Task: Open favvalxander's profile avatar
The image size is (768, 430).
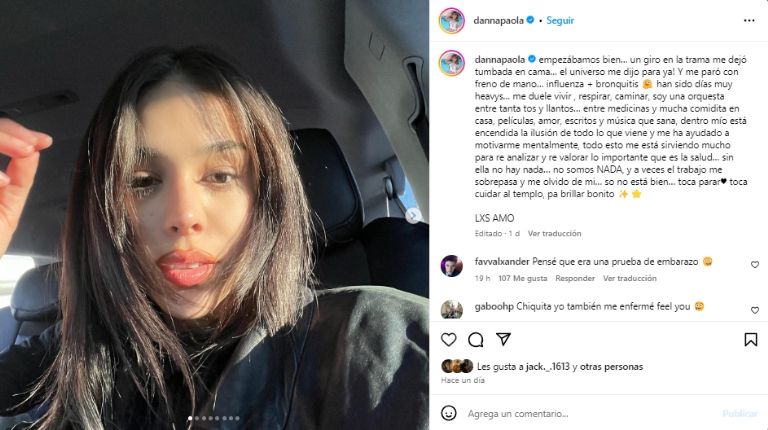Action: [451, 266]
